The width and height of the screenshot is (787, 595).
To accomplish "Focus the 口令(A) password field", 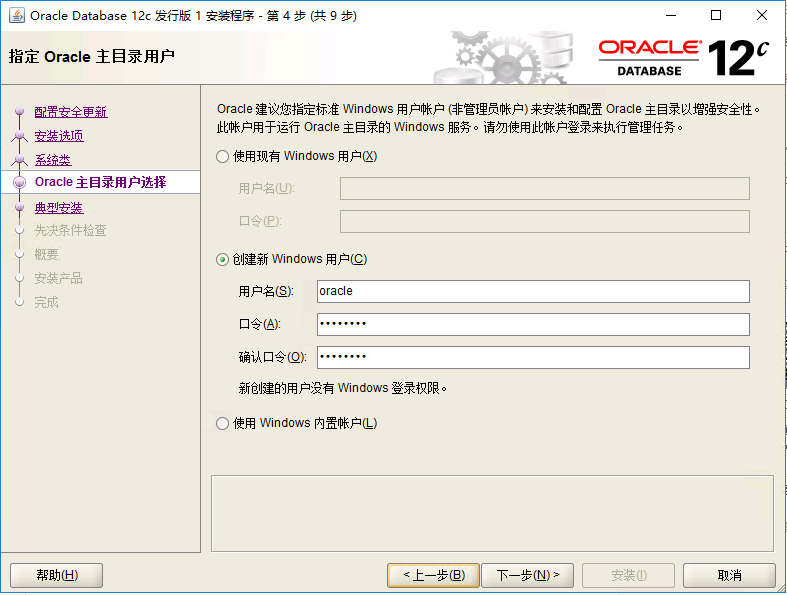I will tap(533, 324).
